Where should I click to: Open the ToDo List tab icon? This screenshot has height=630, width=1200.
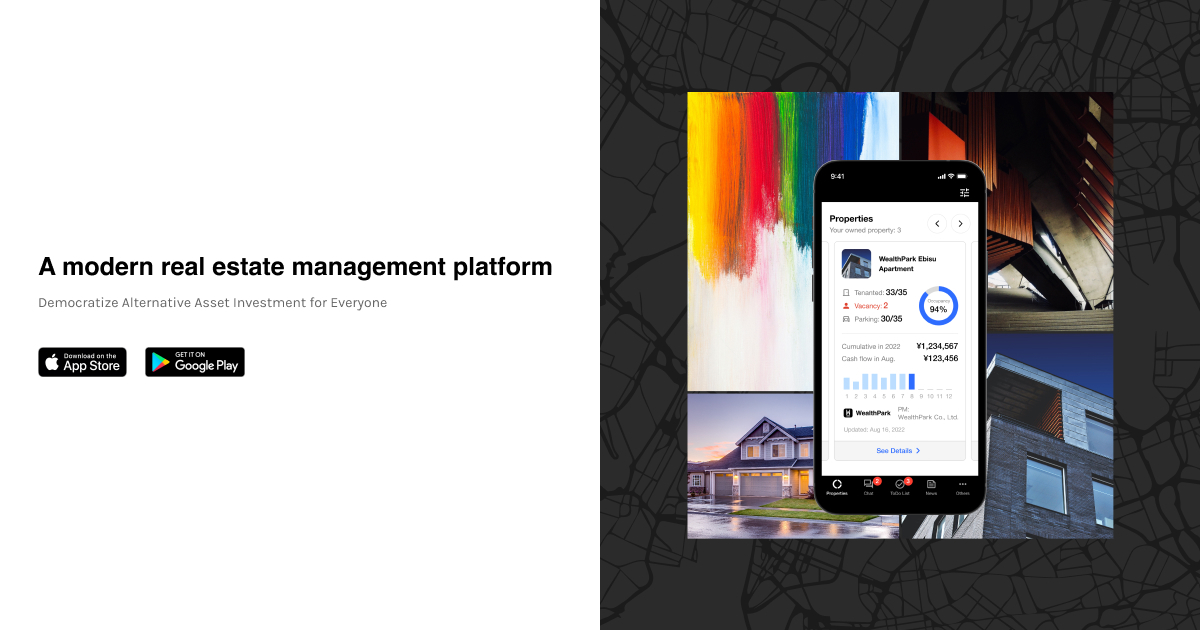[900, 485]
